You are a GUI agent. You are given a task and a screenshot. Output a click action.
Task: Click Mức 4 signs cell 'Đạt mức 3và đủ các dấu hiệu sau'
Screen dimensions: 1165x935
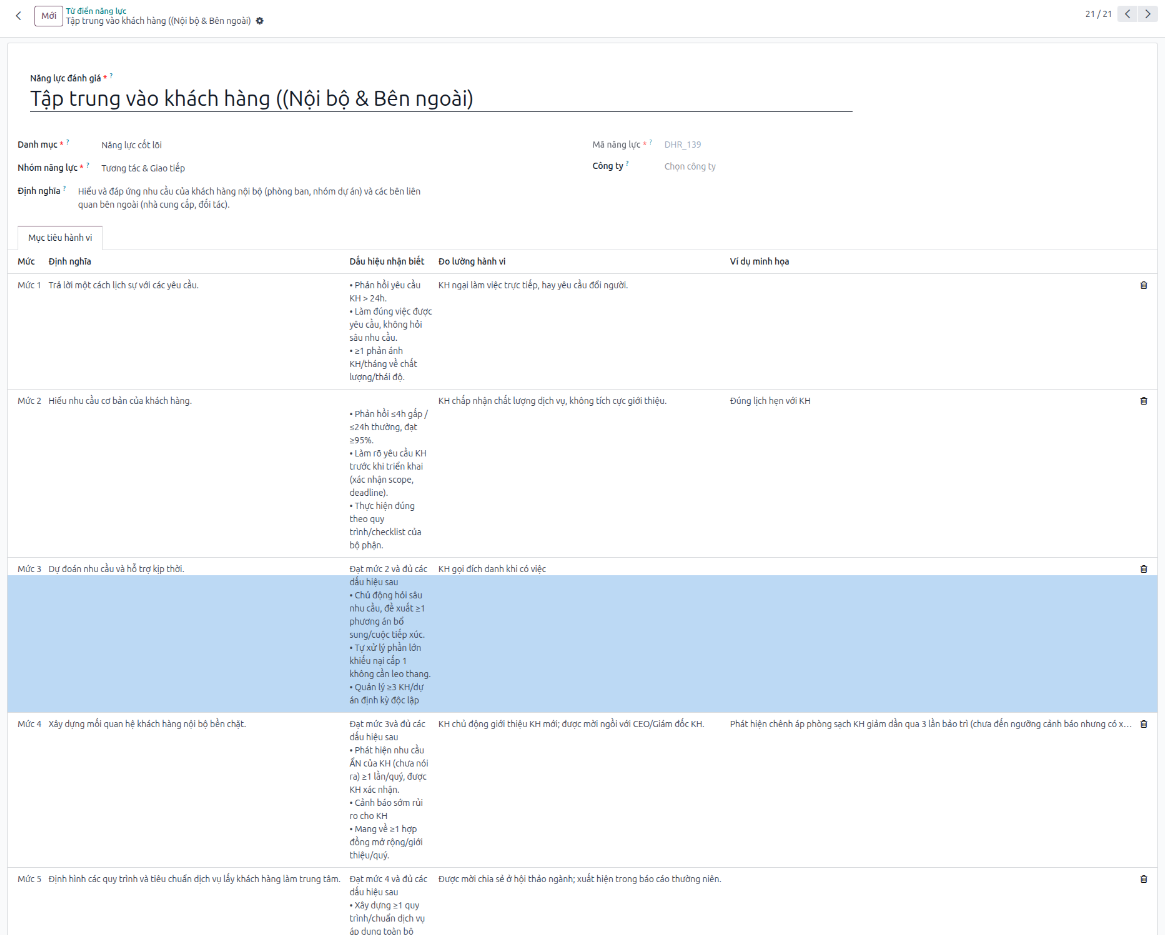[x=389, y=789]
